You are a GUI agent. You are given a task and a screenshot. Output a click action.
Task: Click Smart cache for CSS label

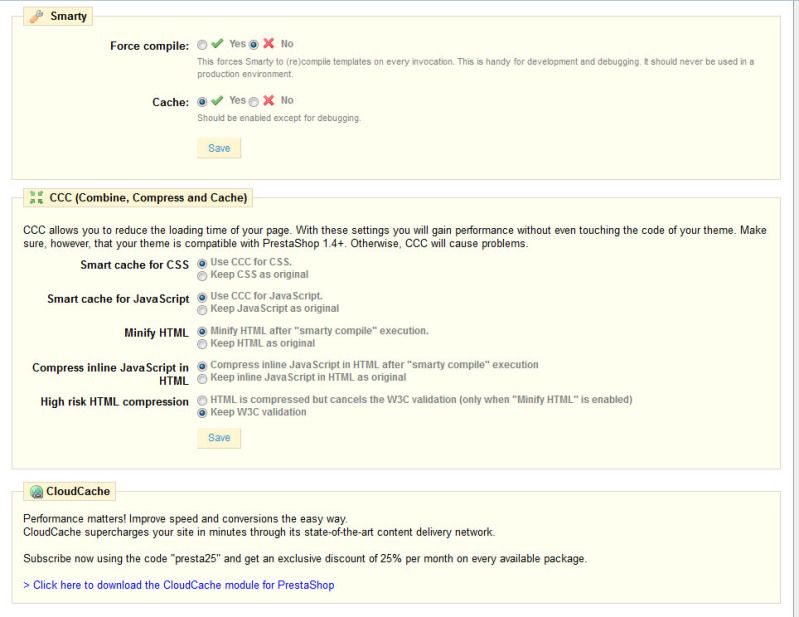[135, 265]
